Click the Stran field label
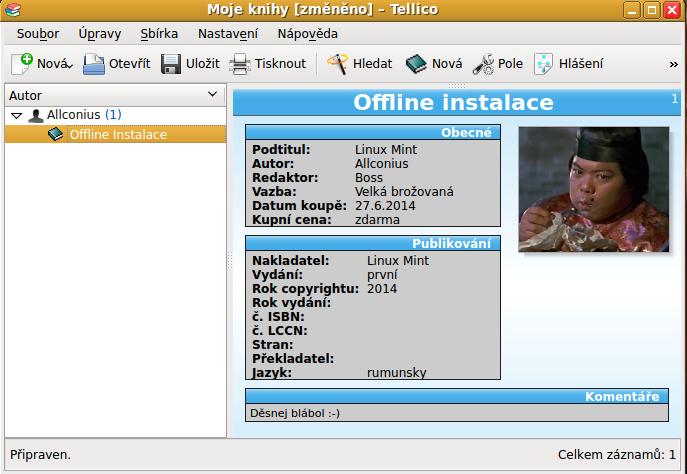 (x=273, y=345)
